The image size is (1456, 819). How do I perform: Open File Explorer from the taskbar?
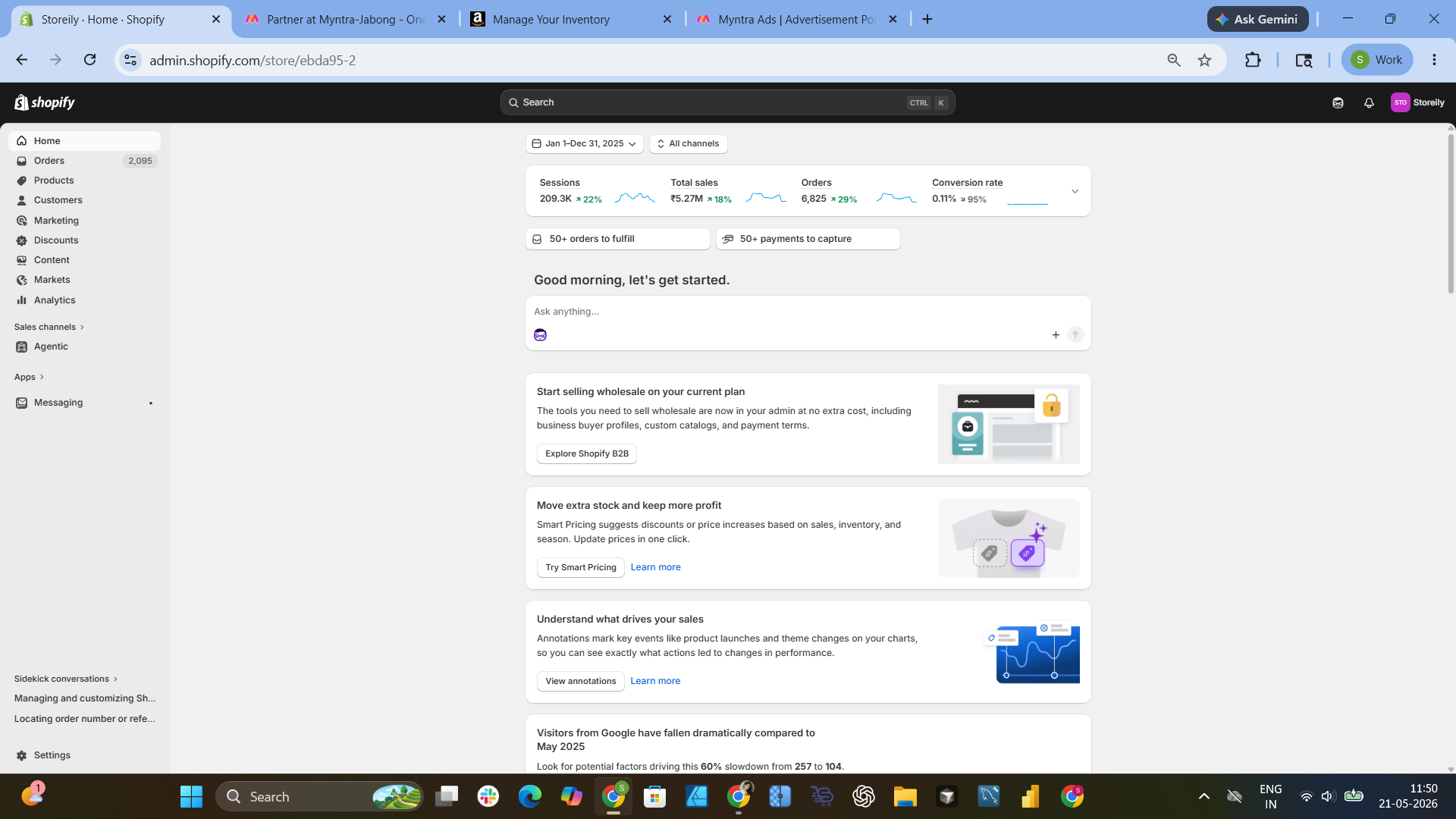tap(905, 796)
